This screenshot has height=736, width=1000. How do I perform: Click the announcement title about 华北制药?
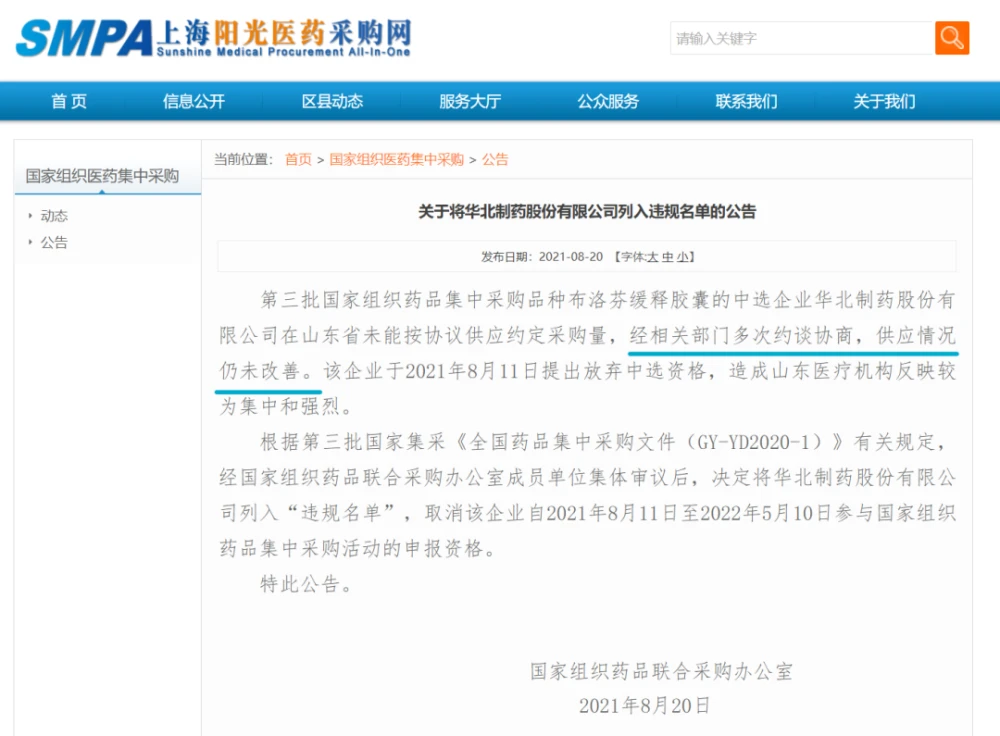(587, 211)
